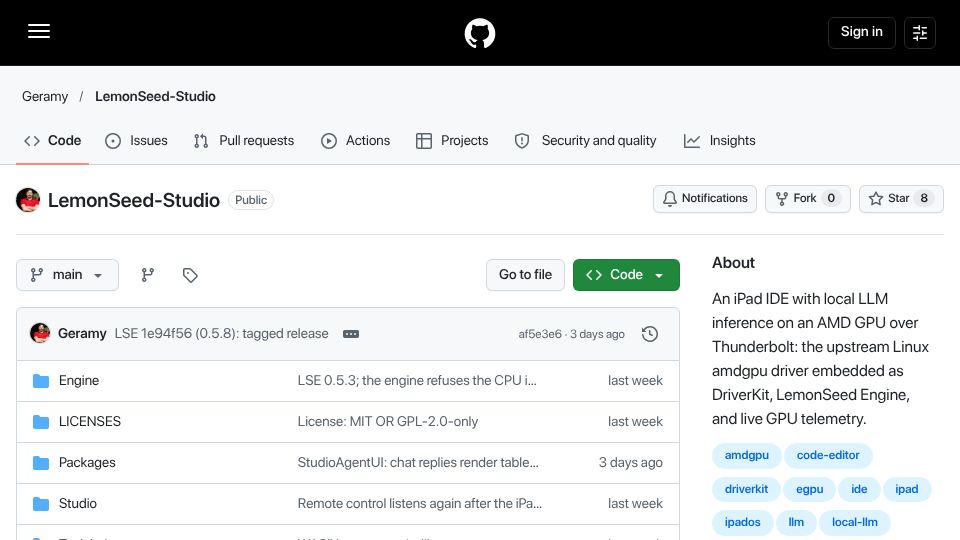This screenshot has height=540, width=960.
Task: Click the Engine folder icon
Action: coord(41,381)
